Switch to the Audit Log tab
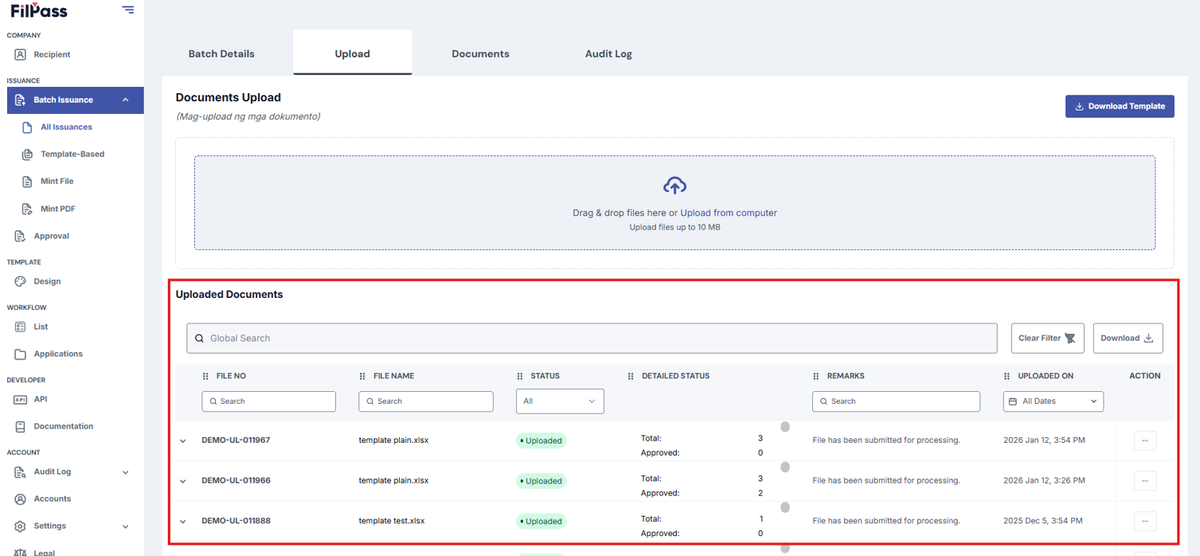The image size is (1200, 556). (608, 54)
